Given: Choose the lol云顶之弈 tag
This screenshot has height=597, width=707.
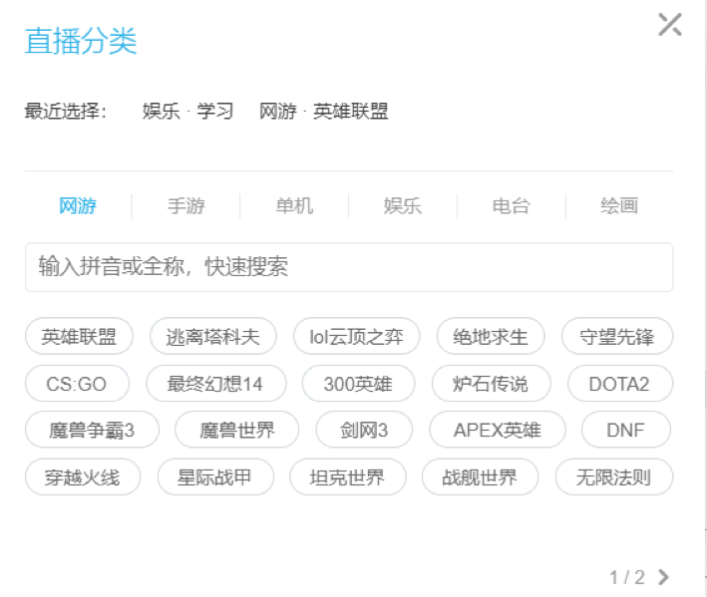Looking at the screenshot, I should tap(356, 337).
